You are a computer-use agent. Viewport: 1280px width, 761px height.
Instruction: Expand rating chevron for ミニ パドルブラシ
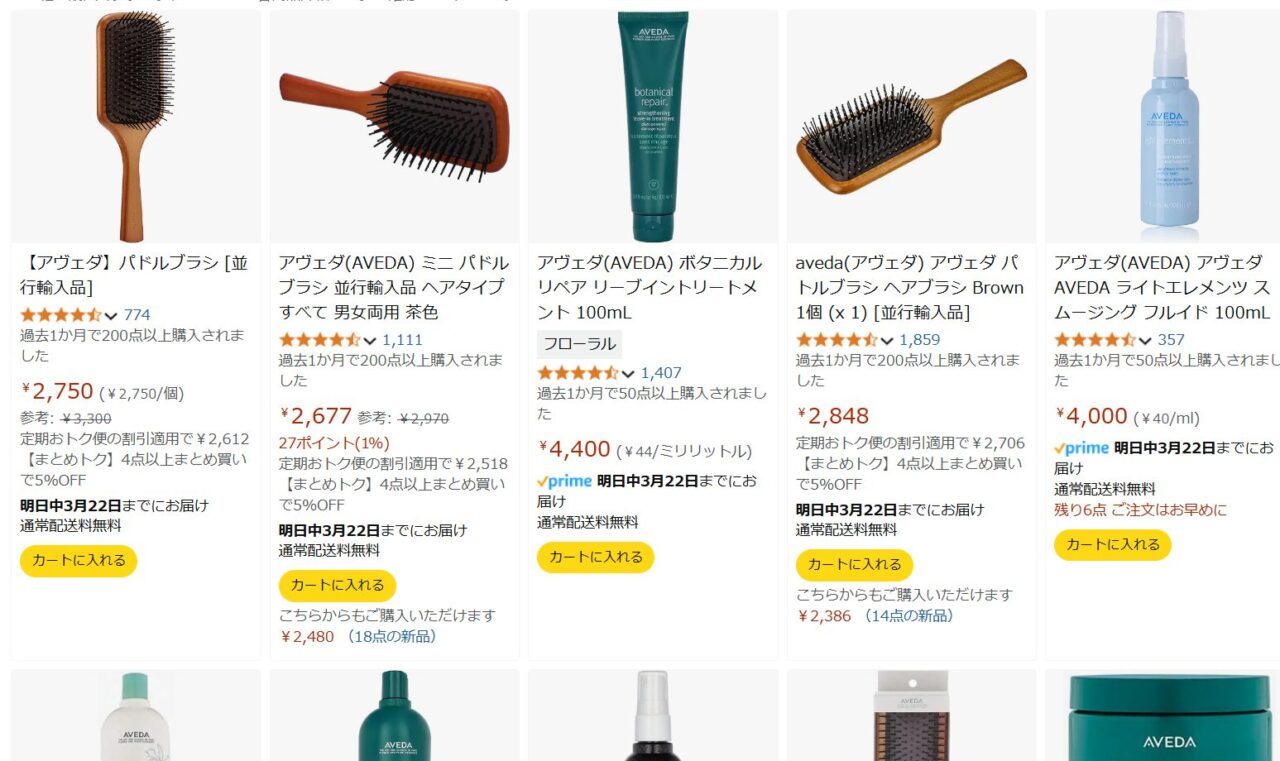tap(370, 340)
